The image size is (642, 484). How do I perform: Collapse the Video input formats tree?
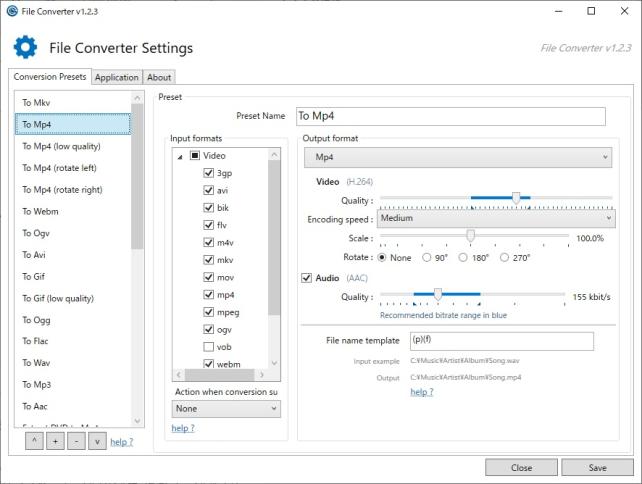(x=180, y=156)
